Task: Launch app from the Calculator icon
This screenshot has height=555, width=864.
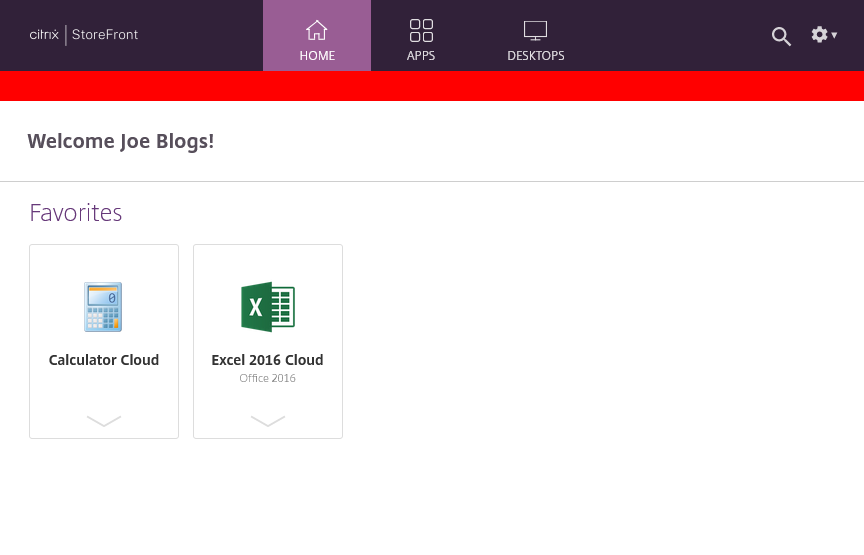Action: tap(104, 307)
